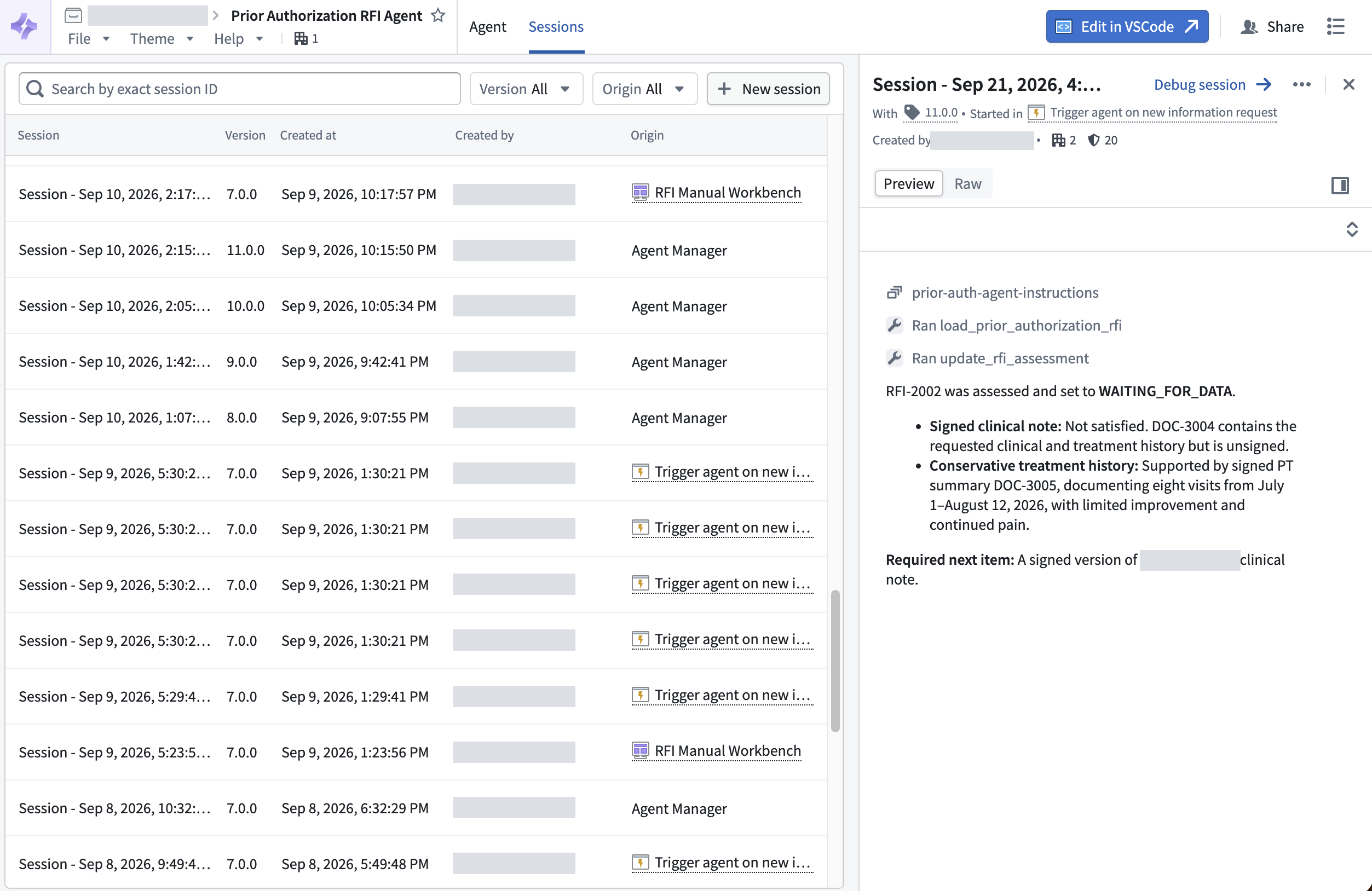This screenshot has width=1372, height=891.
Task: Toggle the expand/collapse chevrons in session panel
Action: click(1352, 229)
